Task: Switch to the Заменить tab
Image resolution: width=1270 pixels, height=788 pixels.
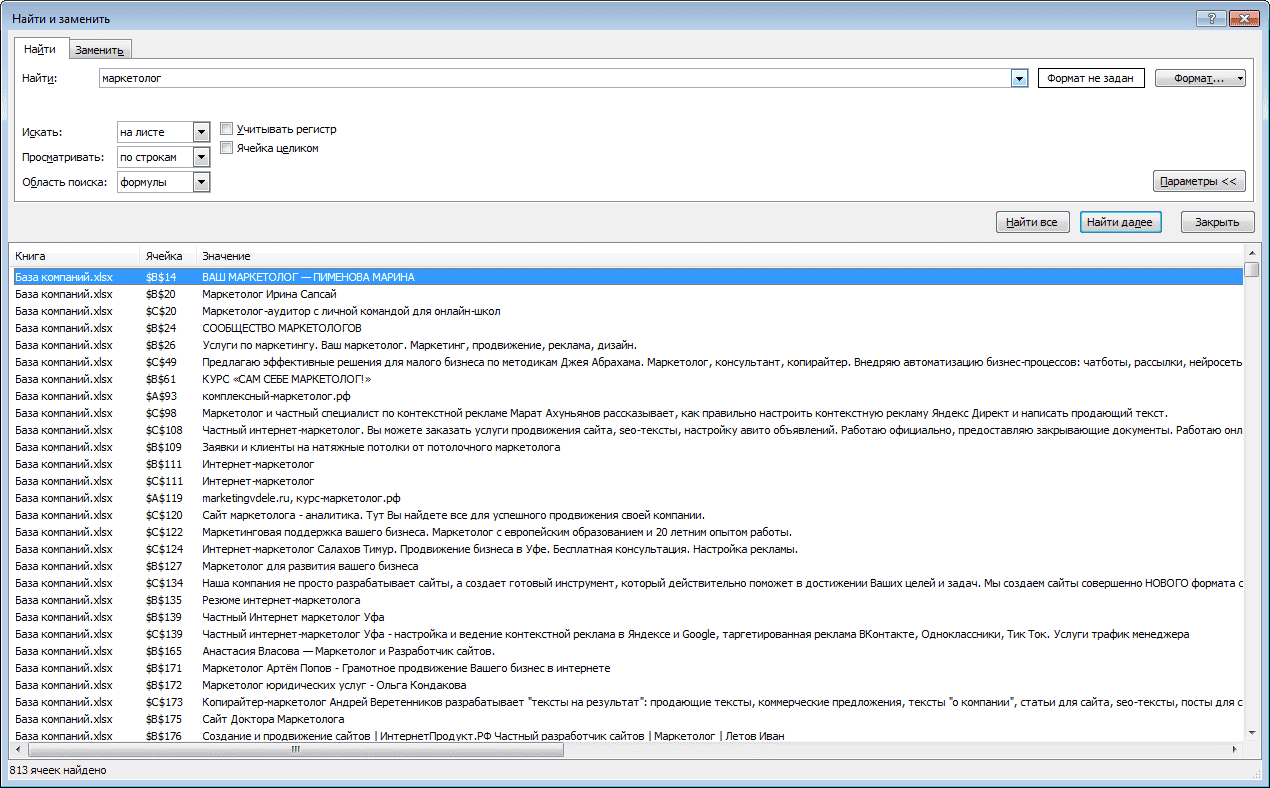Action: tap(99, 50)
